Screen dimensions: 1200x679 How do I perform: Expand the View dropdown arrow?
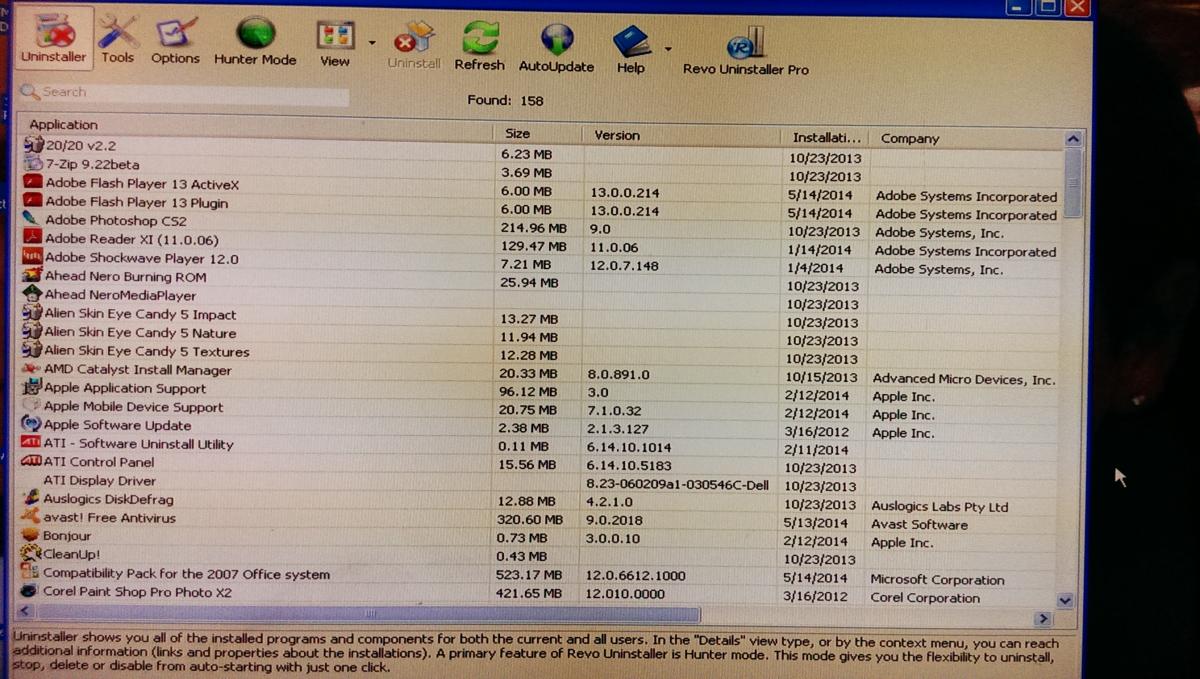(x=372, y=43)
